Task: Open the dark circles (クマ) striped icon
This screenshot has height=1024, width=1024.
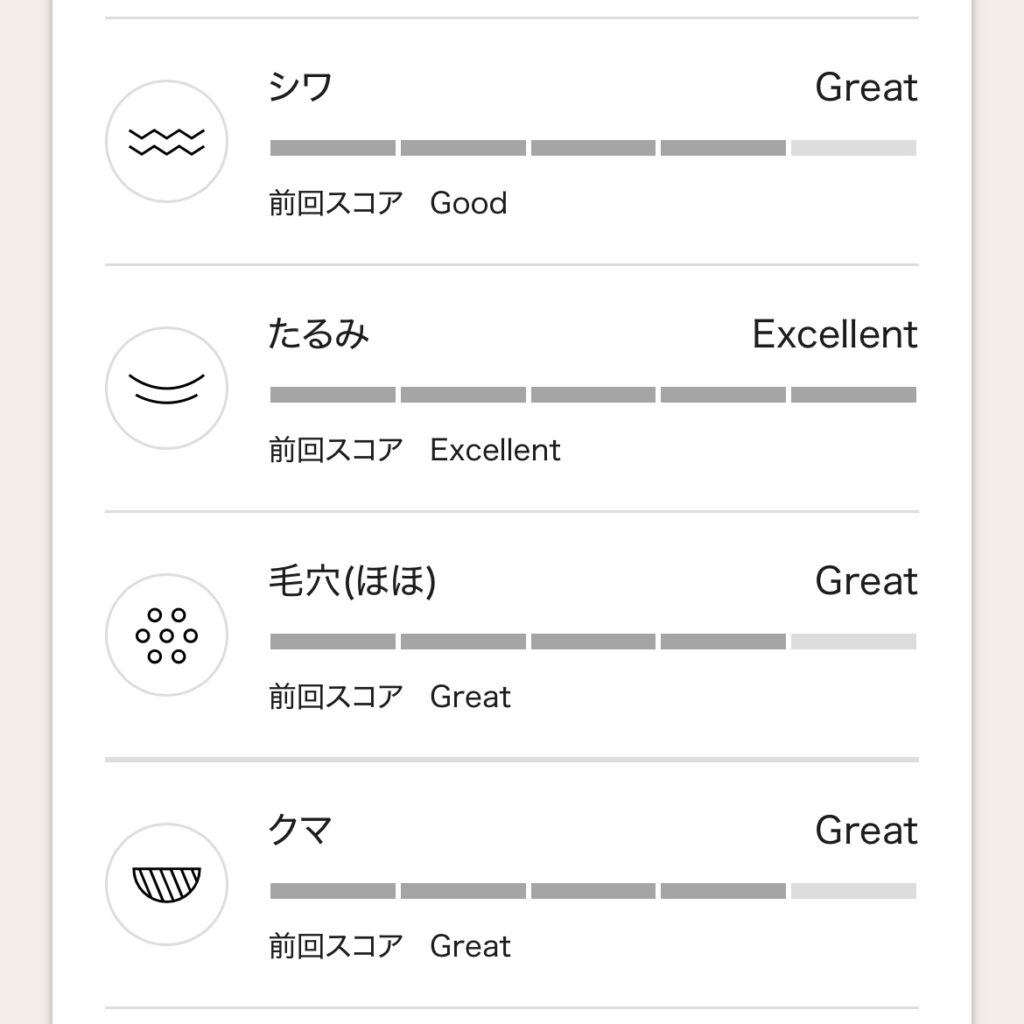Action: click(x=167, y=884)
